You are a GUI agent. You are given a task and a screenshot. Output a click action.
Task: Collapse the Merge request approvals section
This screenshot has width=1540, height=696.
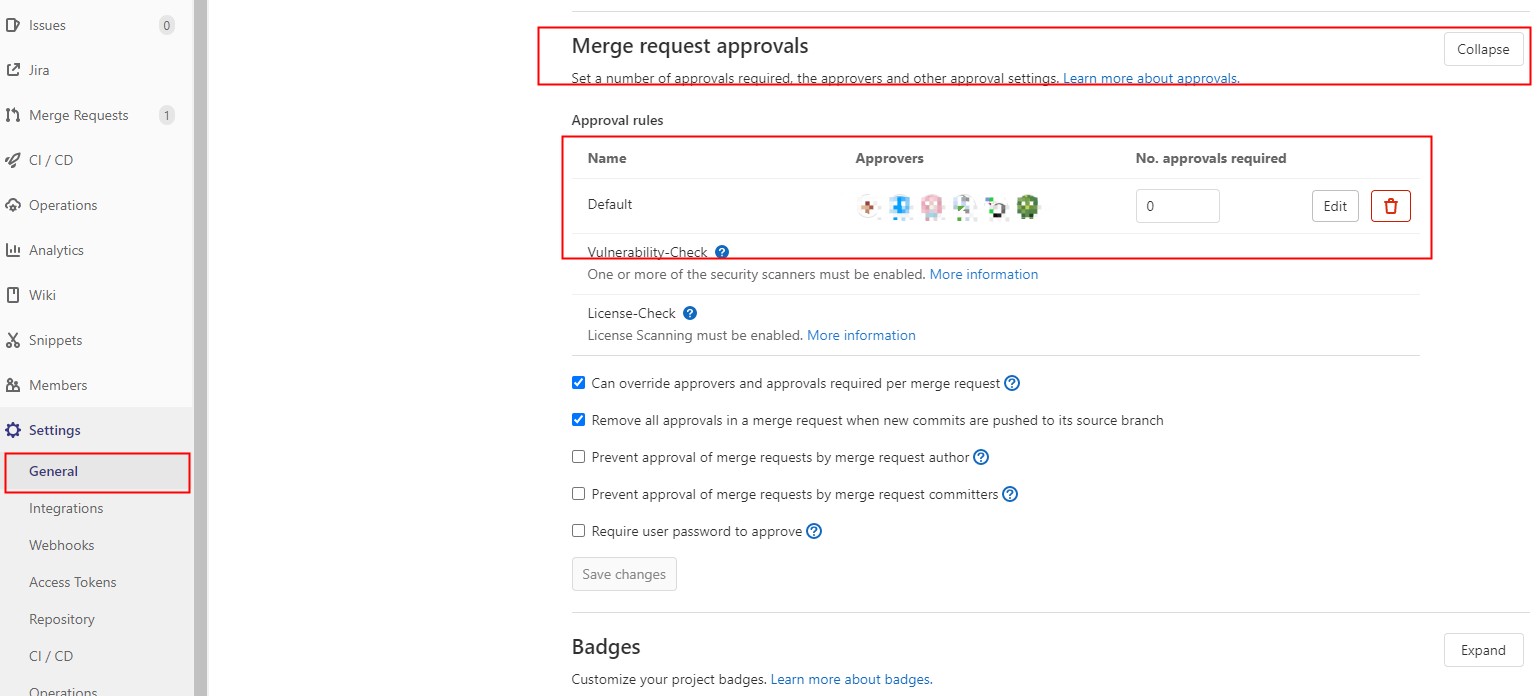(1483, 49)
